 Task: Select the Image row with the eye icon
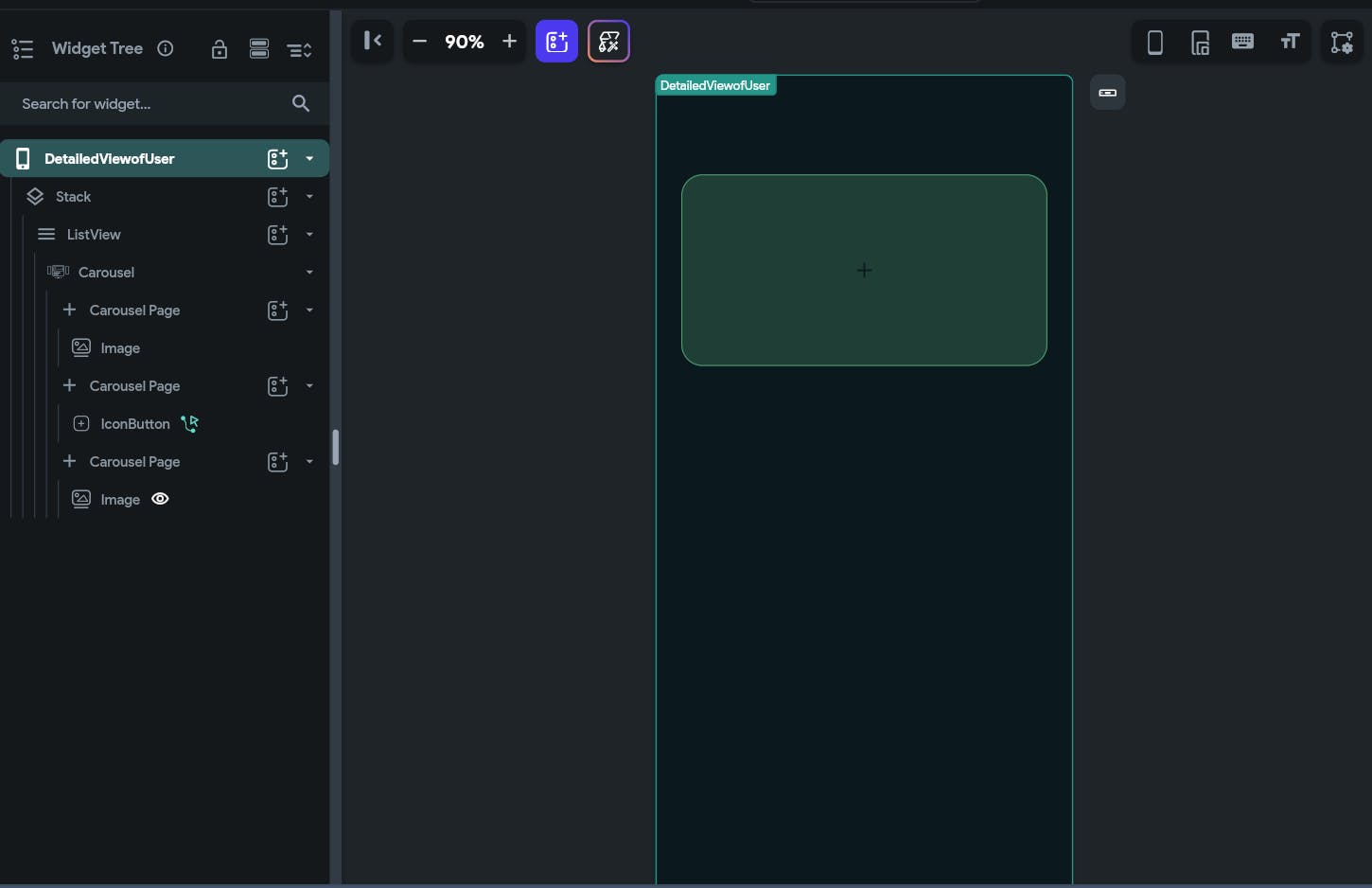165,499
